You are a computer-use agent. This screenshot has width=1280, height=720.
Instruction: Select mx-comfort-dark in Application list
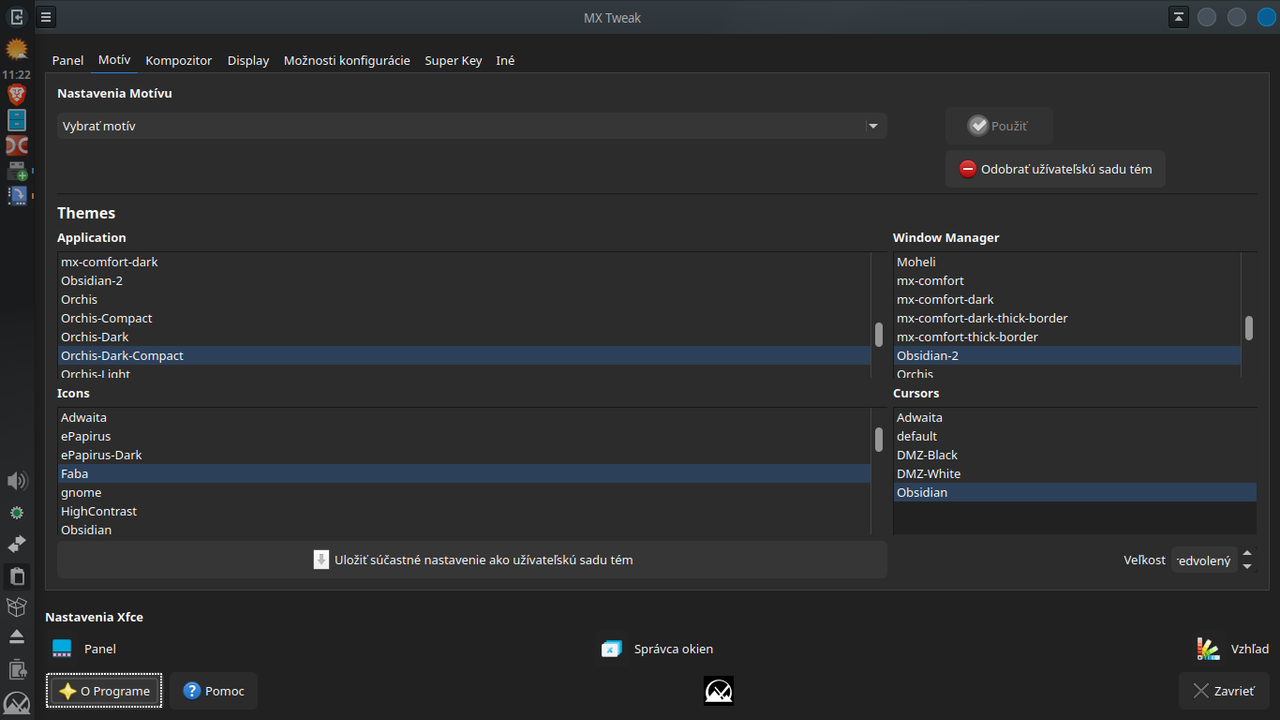[x=464, y=262]
